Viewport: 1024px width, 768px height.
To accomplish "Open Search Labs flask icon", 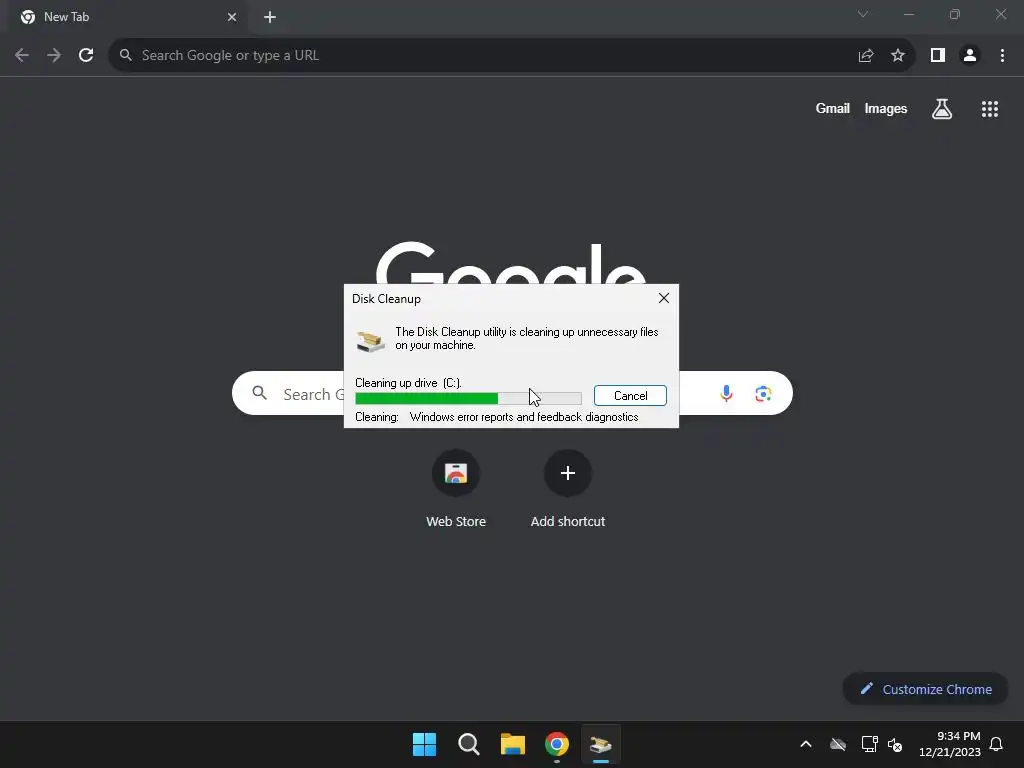I will coord(942,109).
